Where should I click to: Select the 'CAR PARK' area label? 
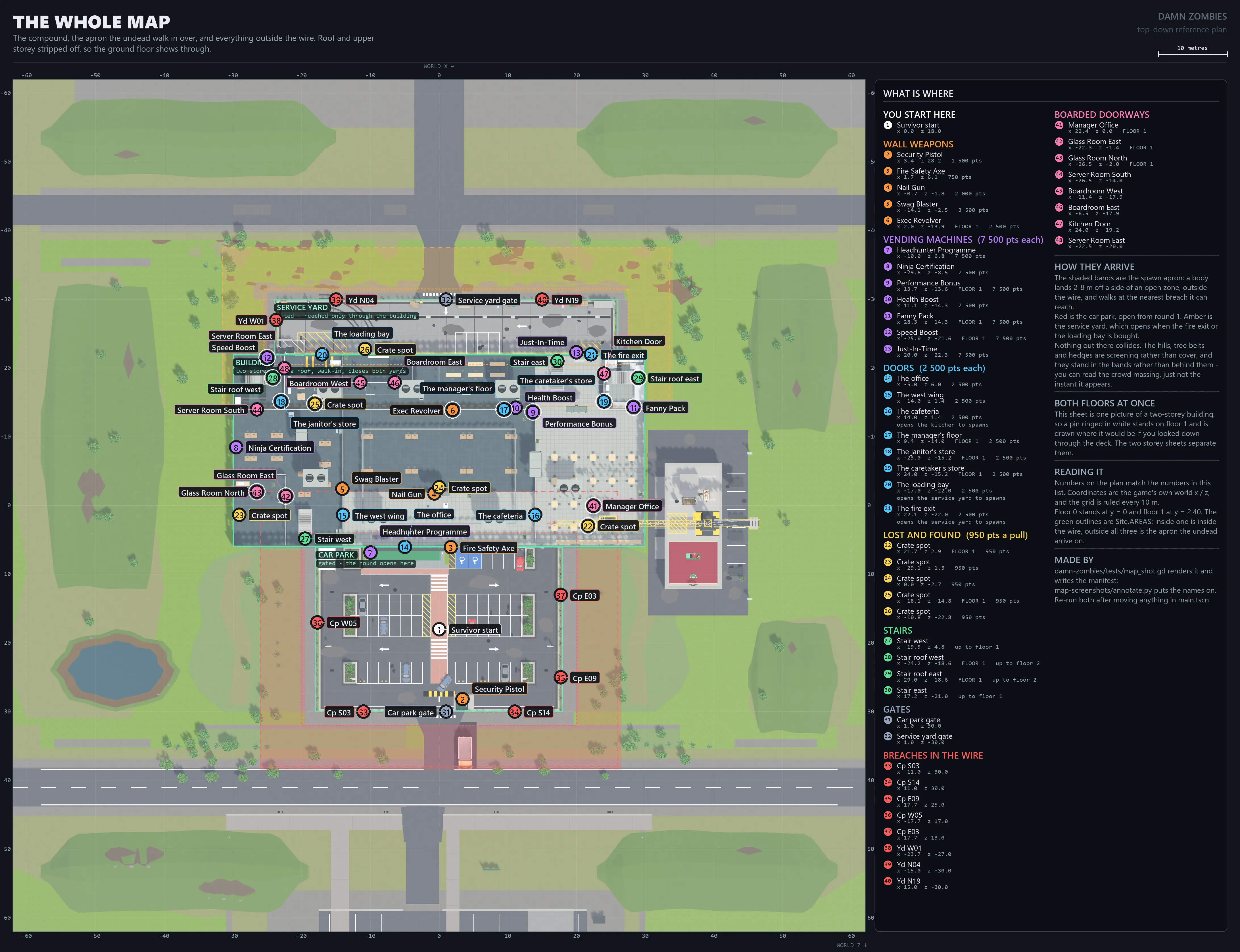click(x=336, y=555)
